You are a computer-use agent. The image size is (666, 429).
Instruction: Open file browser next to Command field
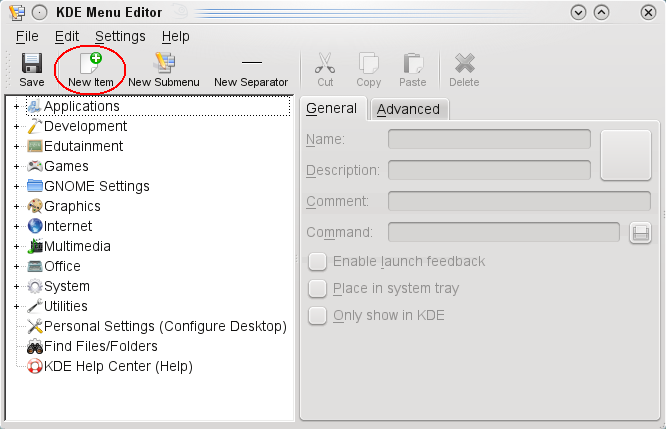[640, 233]
